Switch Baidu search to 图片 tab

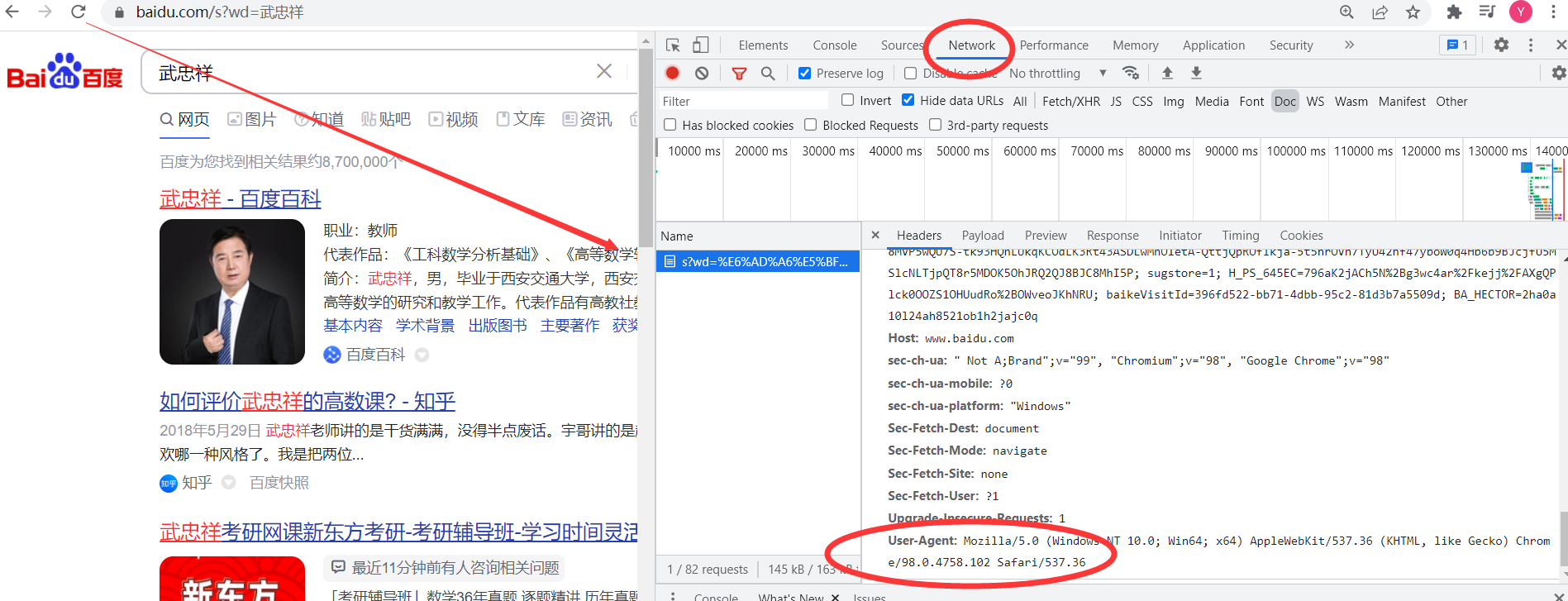pos(252,119)
